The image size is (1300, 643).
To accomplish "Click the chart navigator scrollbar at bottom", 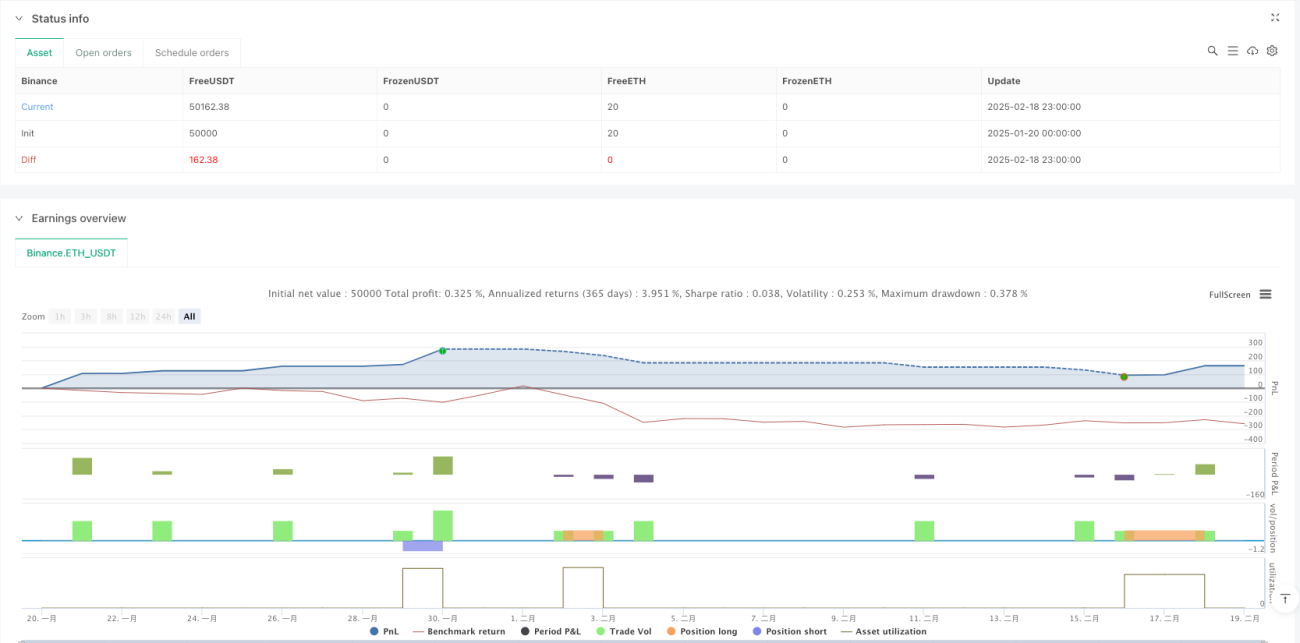I will (640, 640).
